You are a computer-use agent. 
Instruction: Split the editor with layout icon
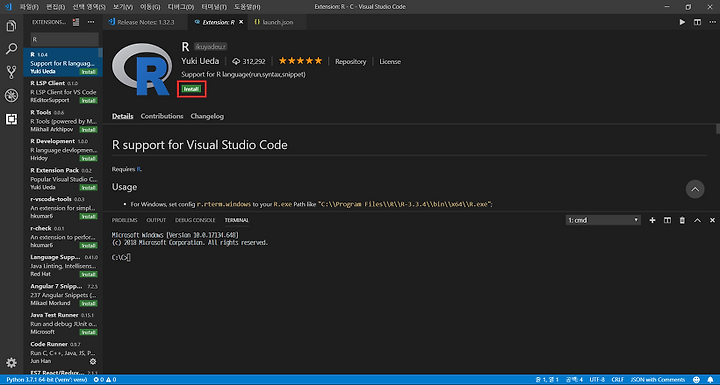click(697, 22)
